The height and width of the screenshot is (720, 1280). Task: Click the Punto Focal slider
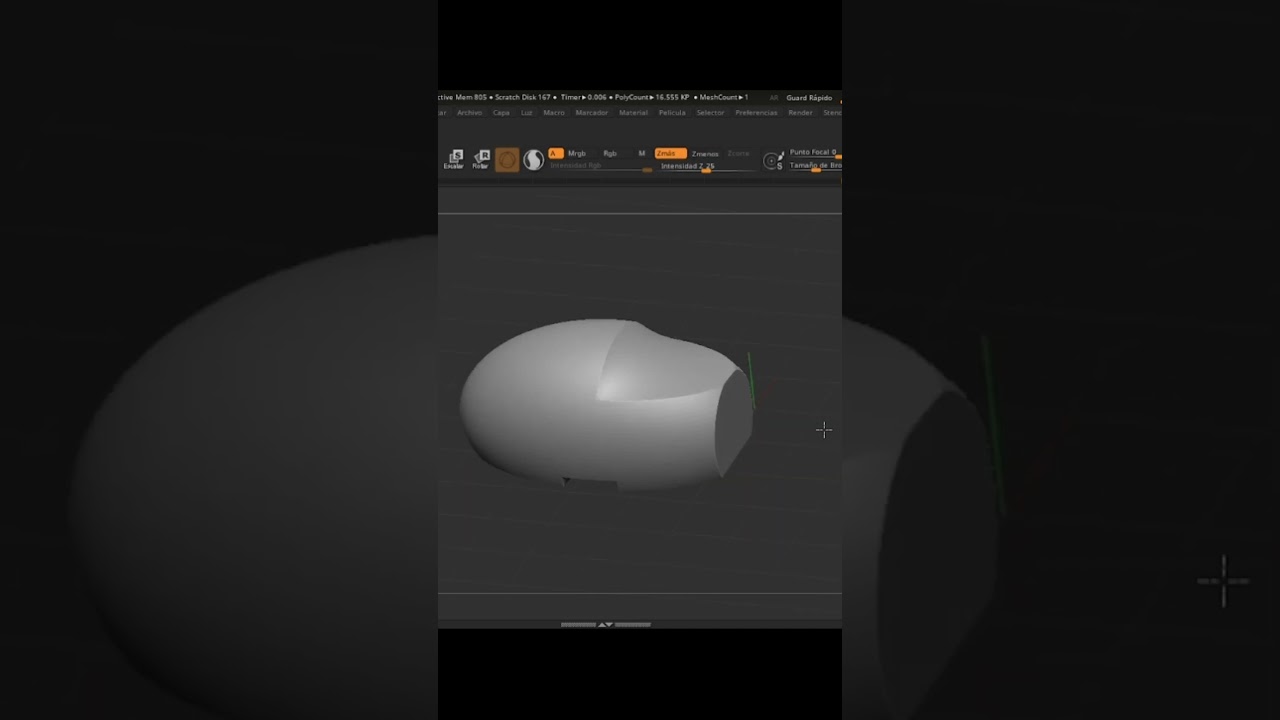point(815,153)
